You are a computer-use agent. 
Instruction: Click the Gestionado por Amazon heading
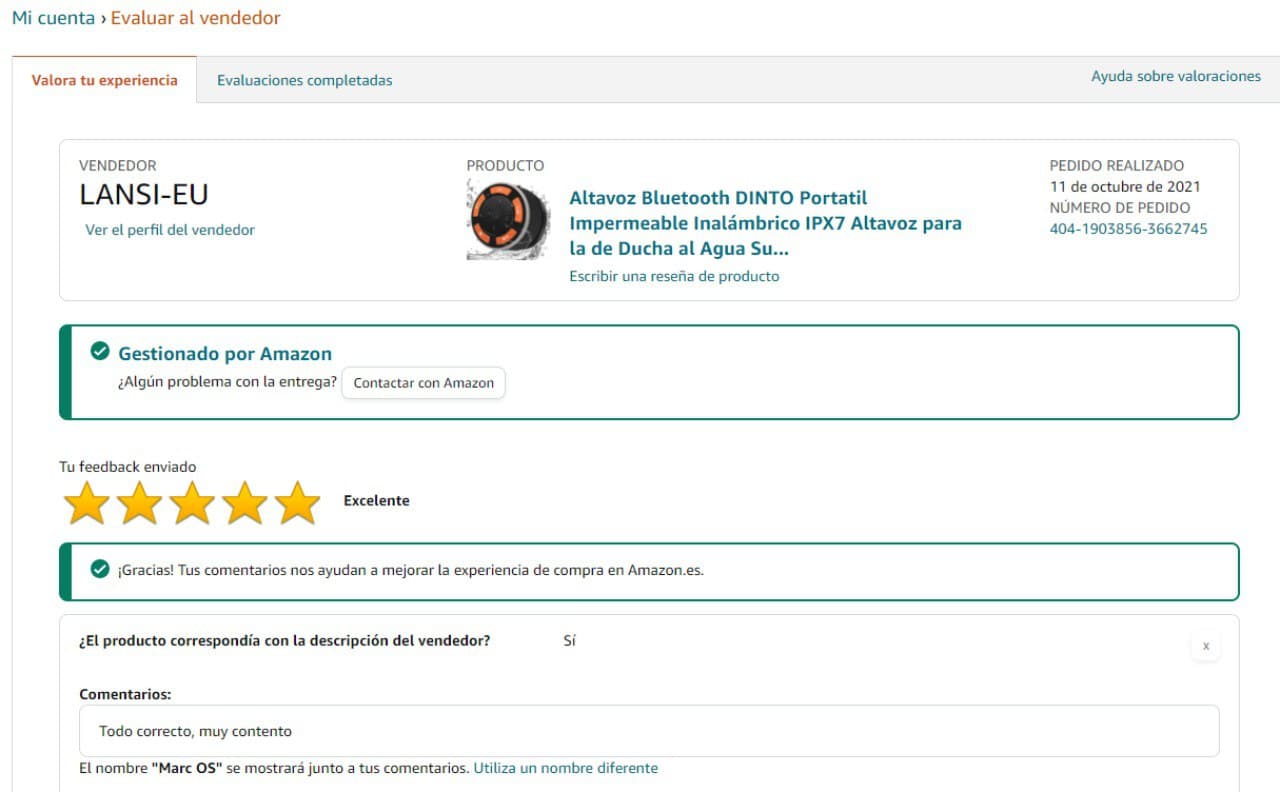225,353
